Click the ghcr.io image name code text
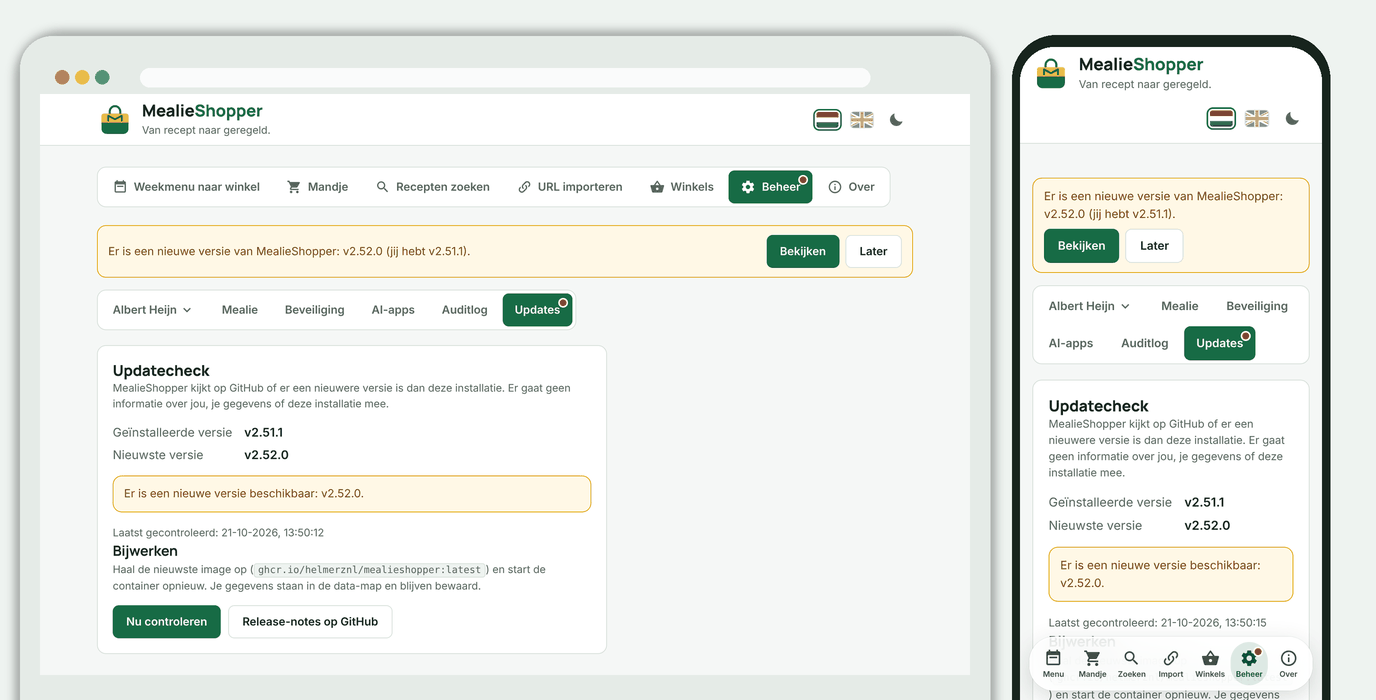This screenshot has height=700, width=1376. [370, 570]
